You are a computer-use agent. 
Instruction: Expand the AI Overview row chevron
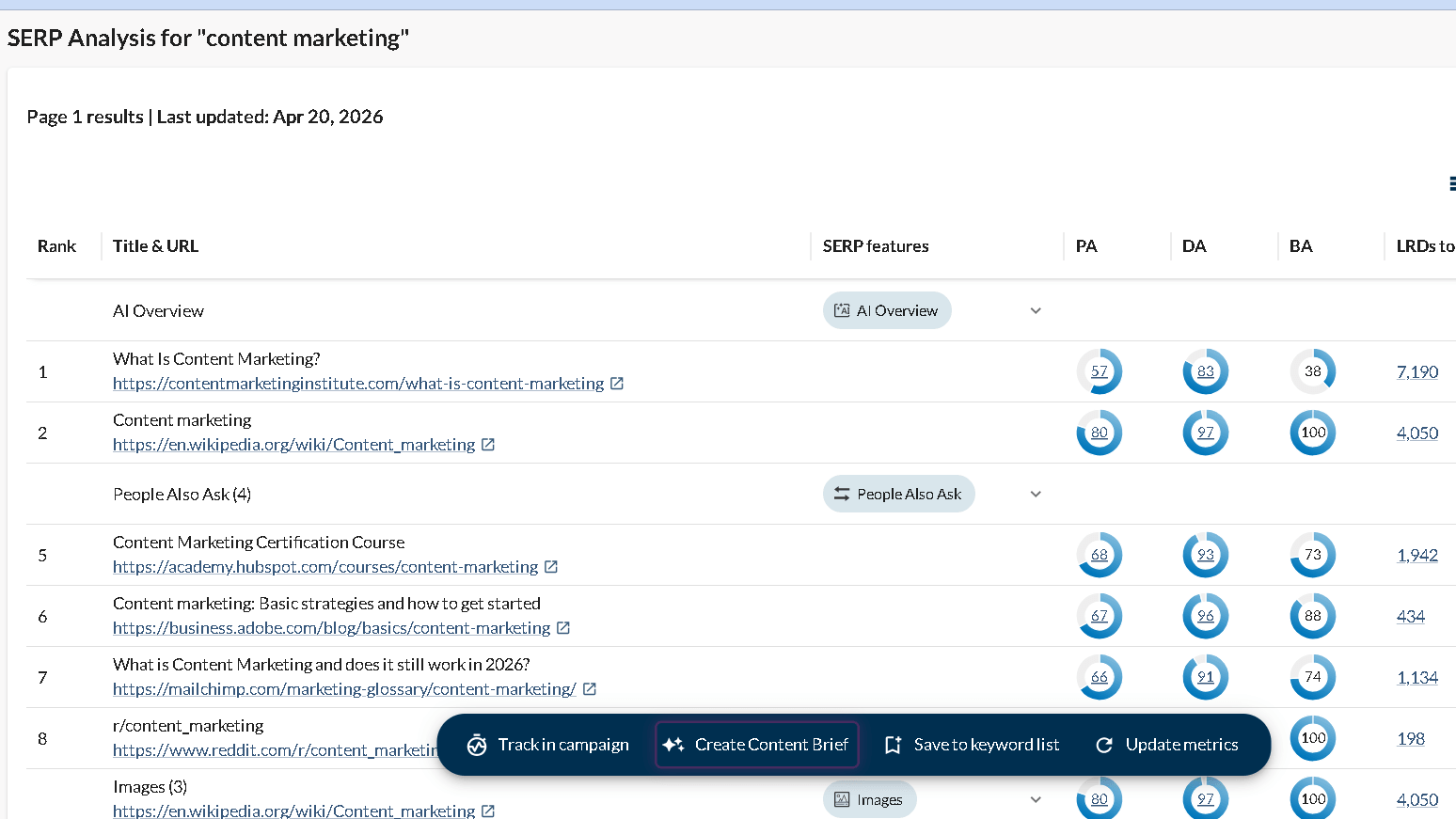point(1035,310)
